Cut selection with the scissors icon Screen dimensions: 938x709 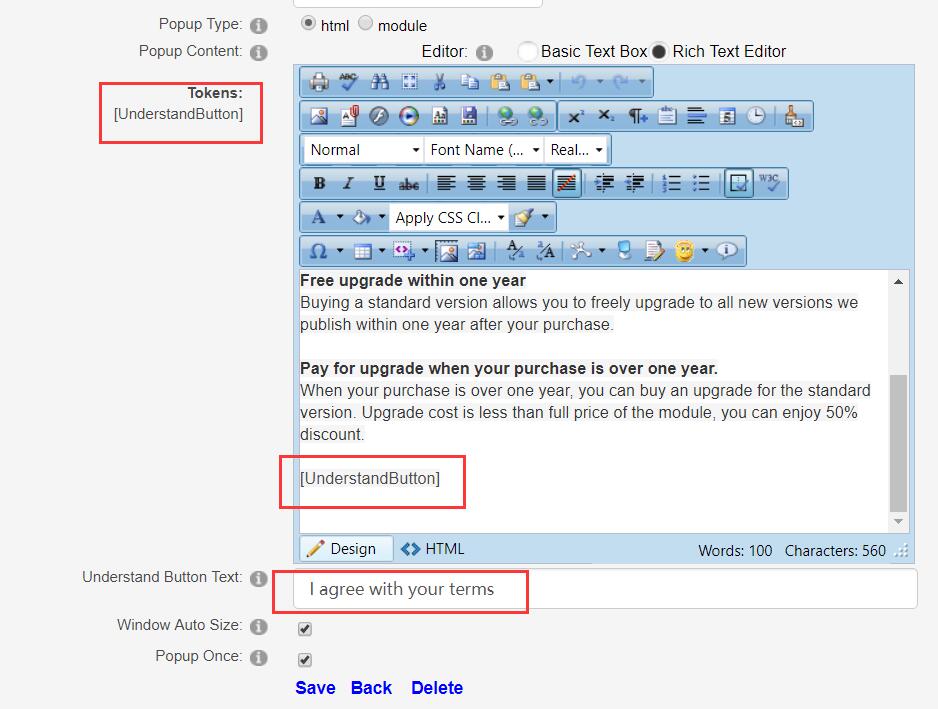click(x=440, y=81)
